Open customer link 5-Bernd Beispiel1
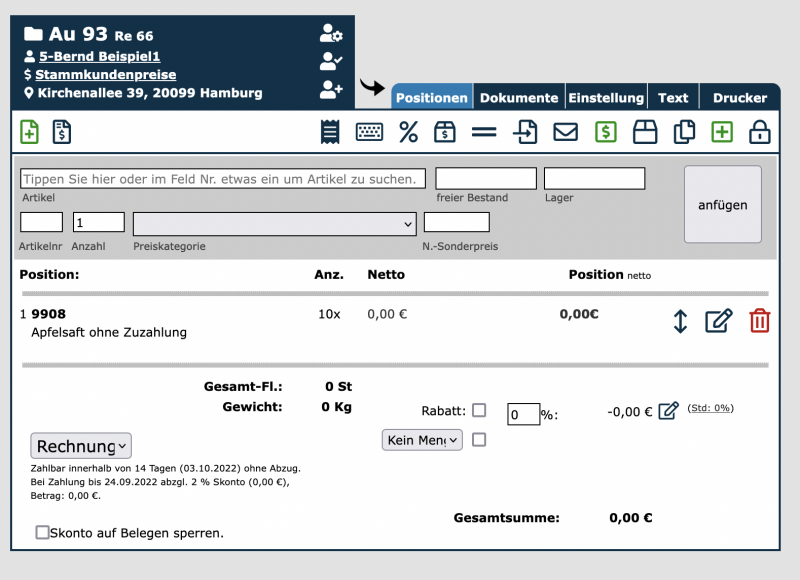Screen dimensions: 800x580 tap(99, 57)
